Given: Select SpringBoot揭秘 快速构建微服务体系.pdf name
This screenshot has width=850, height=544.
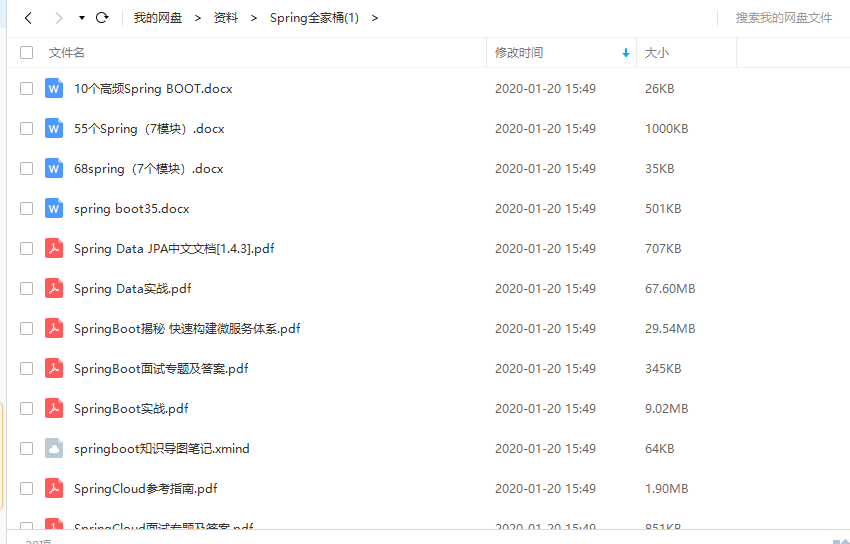Looking at the screenshot, I should tap(187, 329).
